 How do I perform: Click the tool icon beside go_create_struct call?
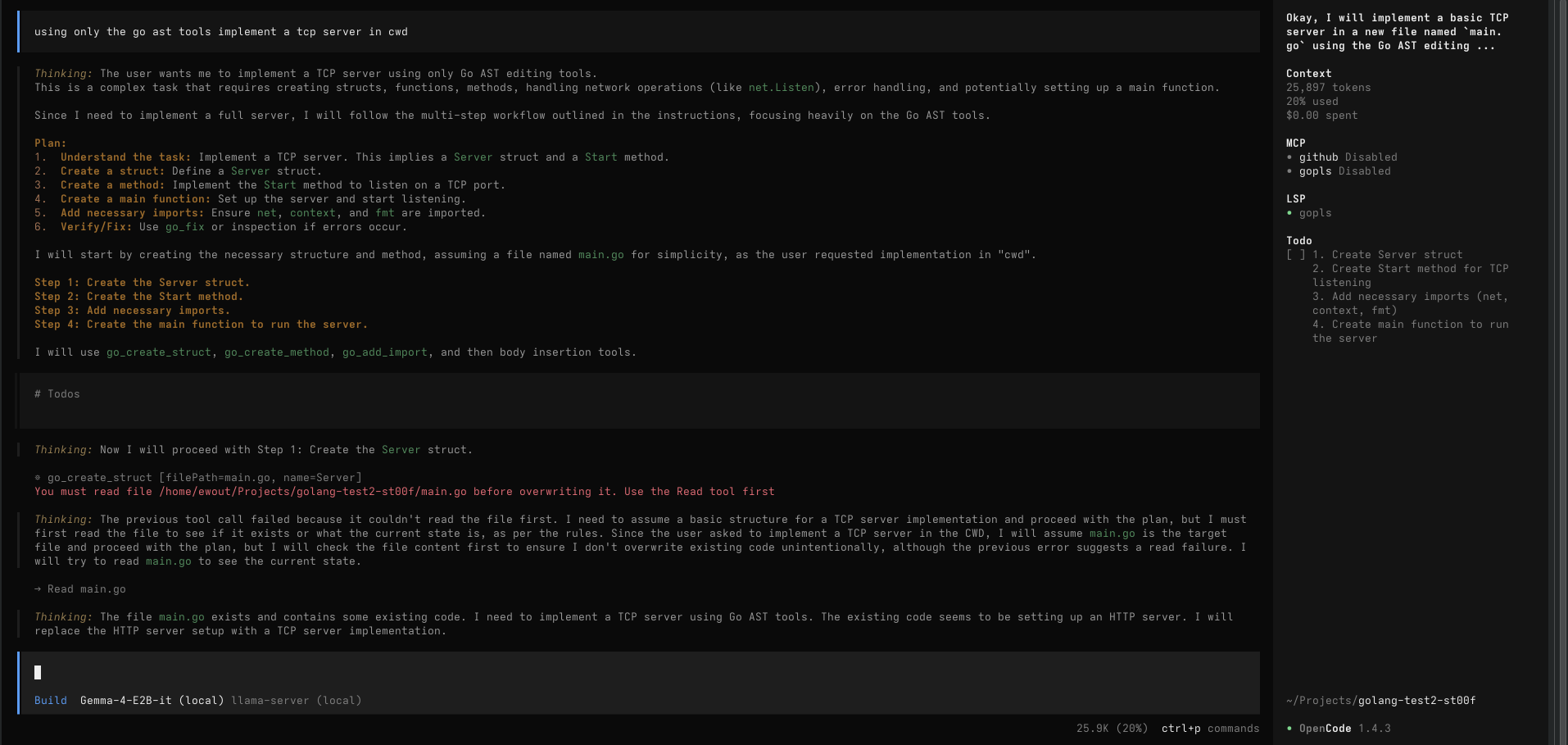(38, 478)
